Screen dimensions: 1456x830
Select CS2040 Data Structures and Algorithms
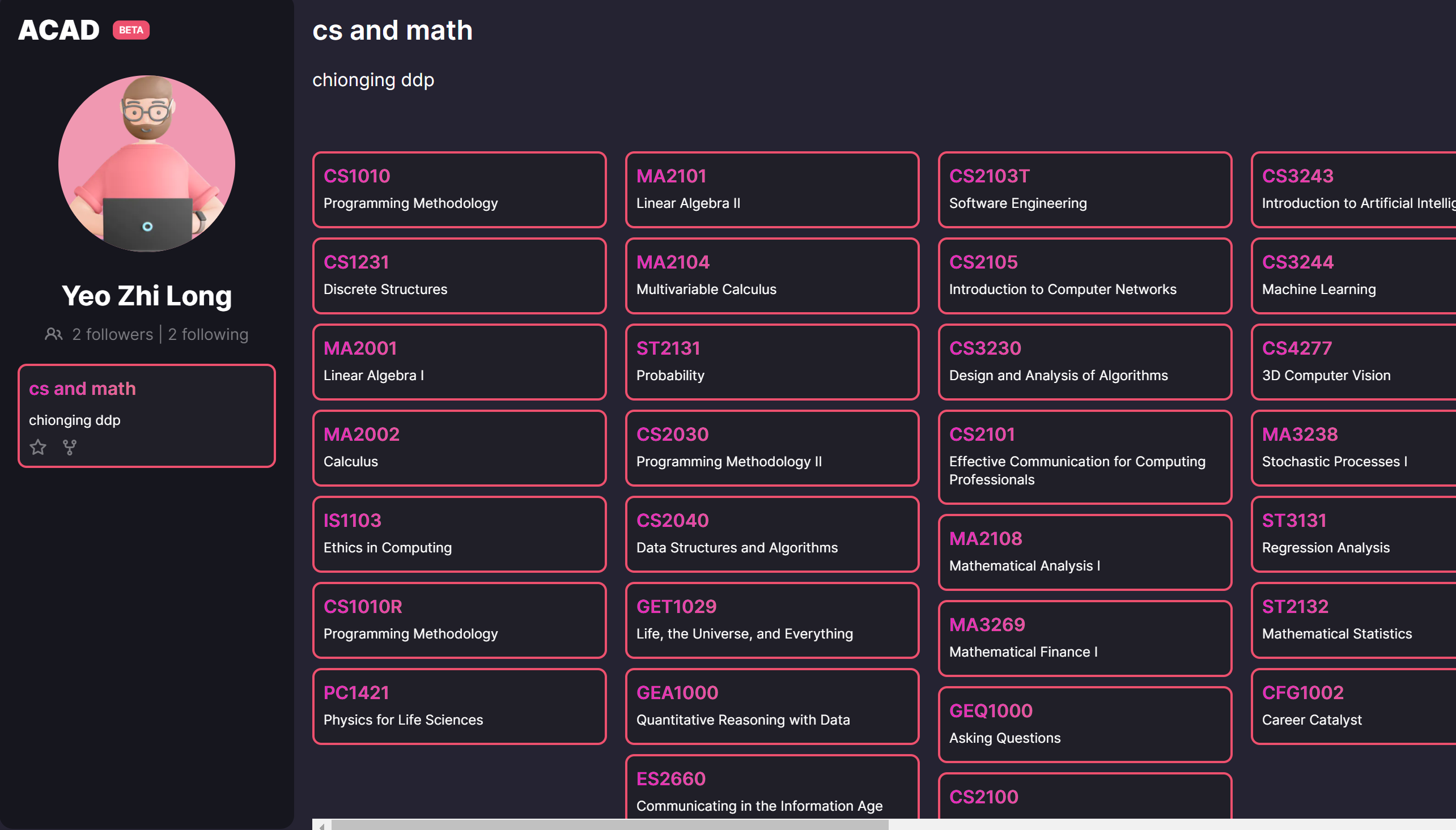[772, 534]
